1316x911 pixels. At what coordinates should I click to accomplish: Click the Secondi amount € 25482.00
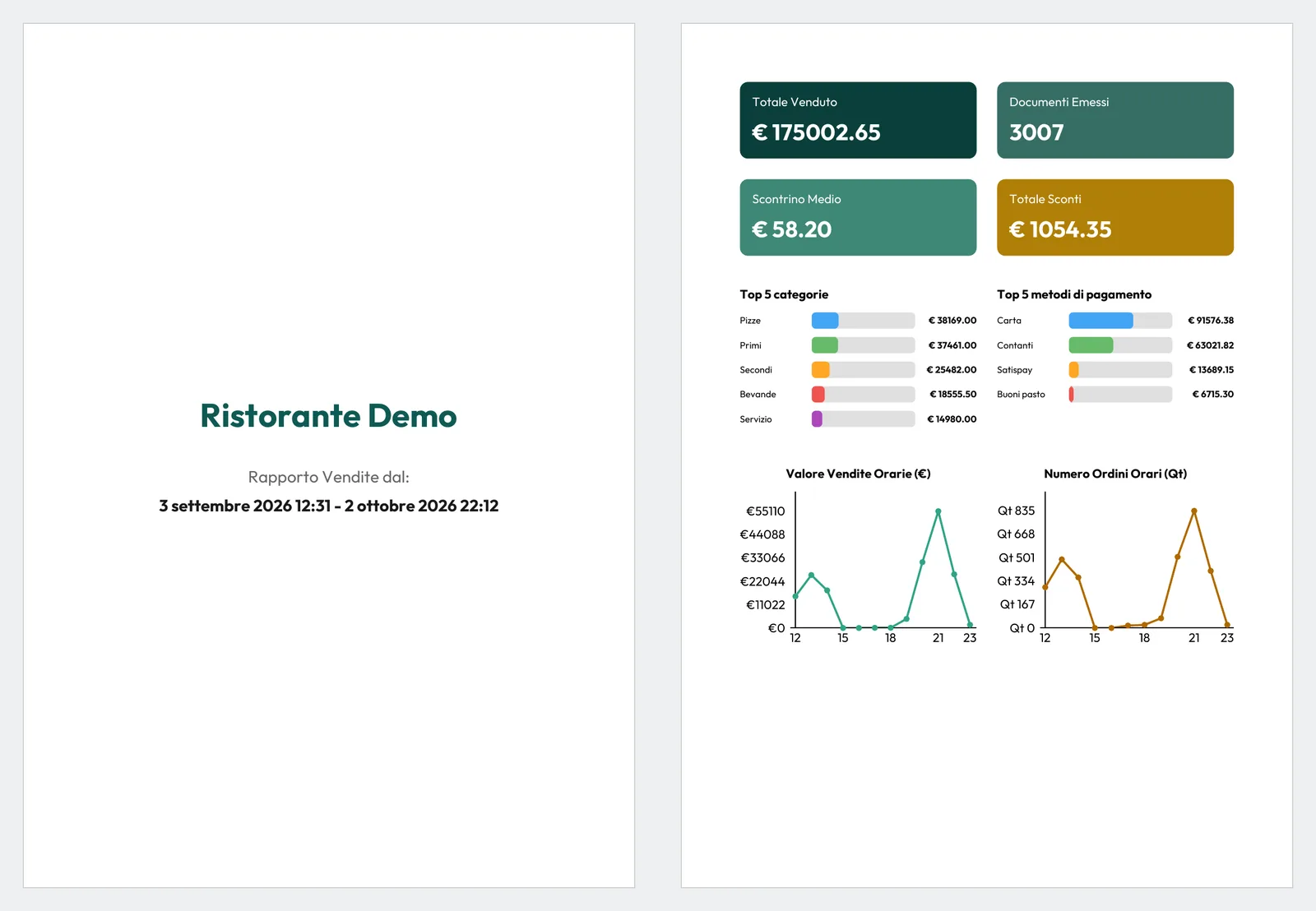coord(952,370)
